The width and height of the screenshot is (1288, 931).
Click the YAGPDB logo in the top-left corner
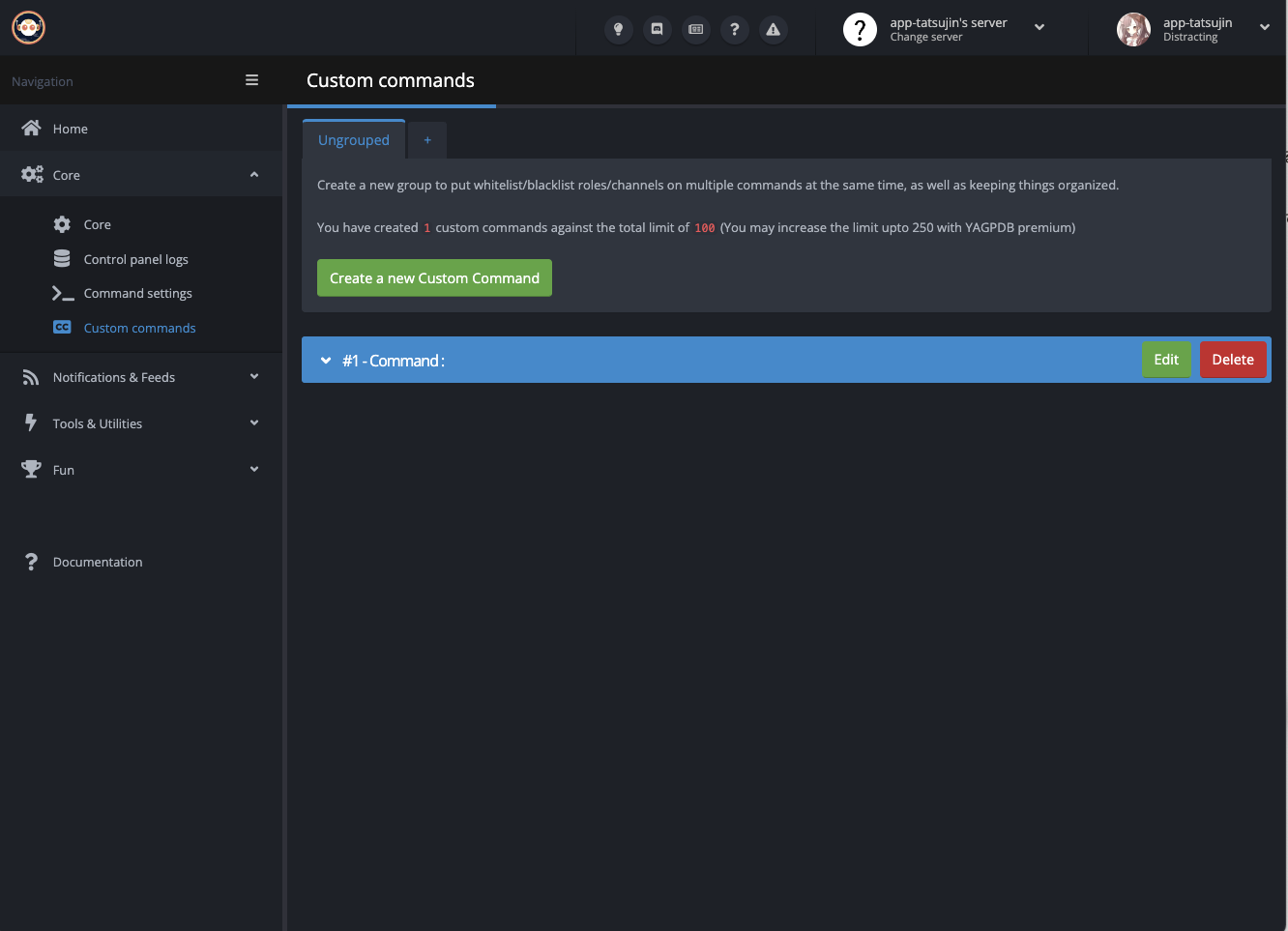[x=28, y=28]
